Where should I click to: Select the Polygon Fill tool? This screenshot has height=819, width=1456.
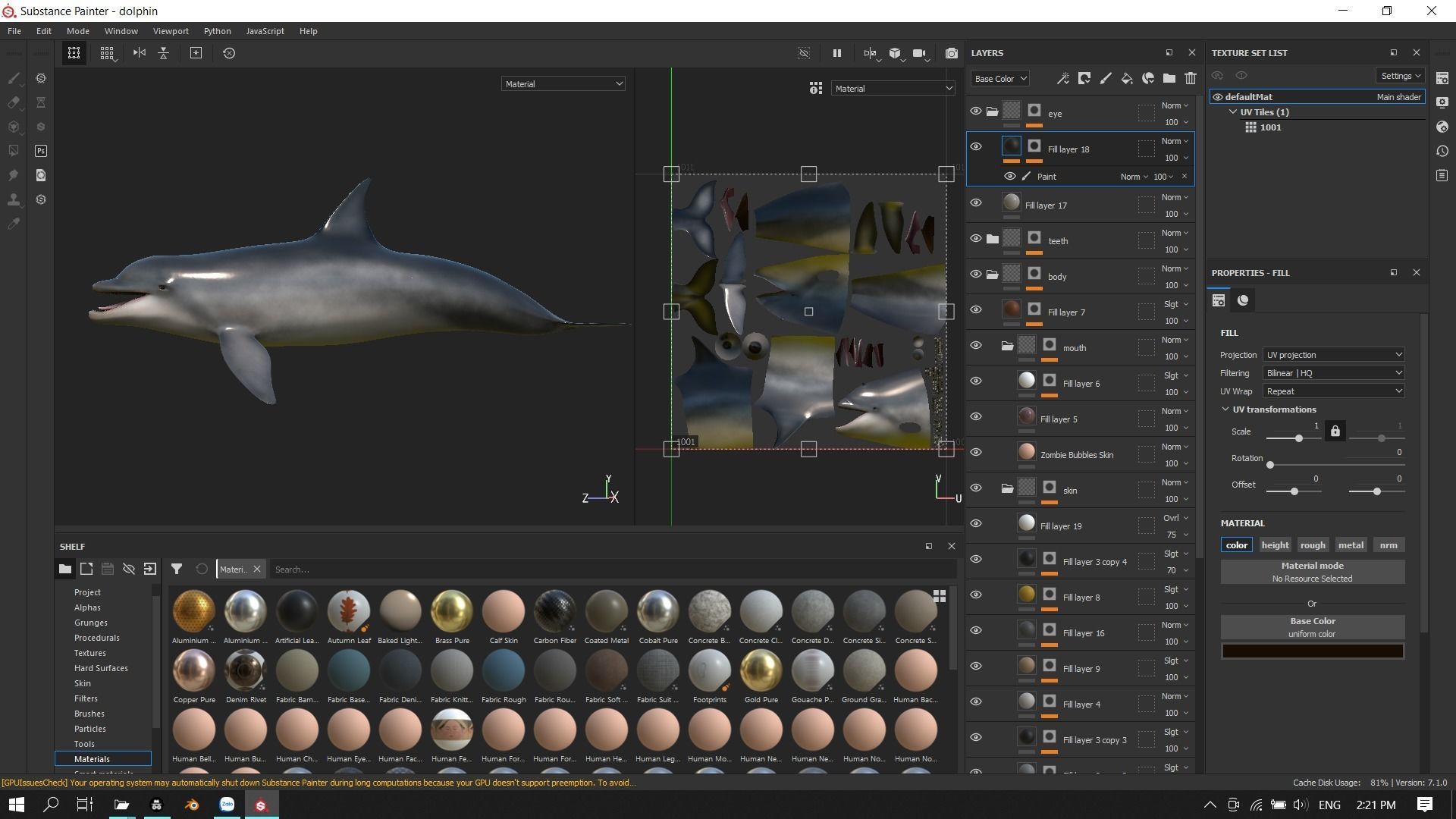(14, 151)
